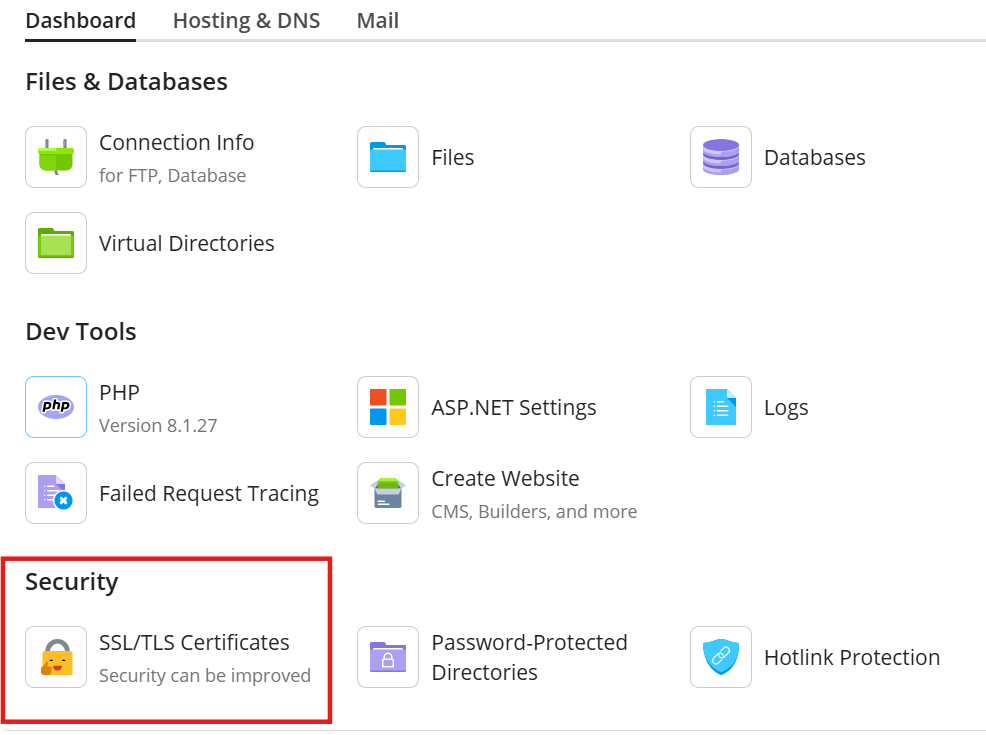Screen dimensions: 986x735
Task: Open the Mail tab
Action: click(377, 21)
